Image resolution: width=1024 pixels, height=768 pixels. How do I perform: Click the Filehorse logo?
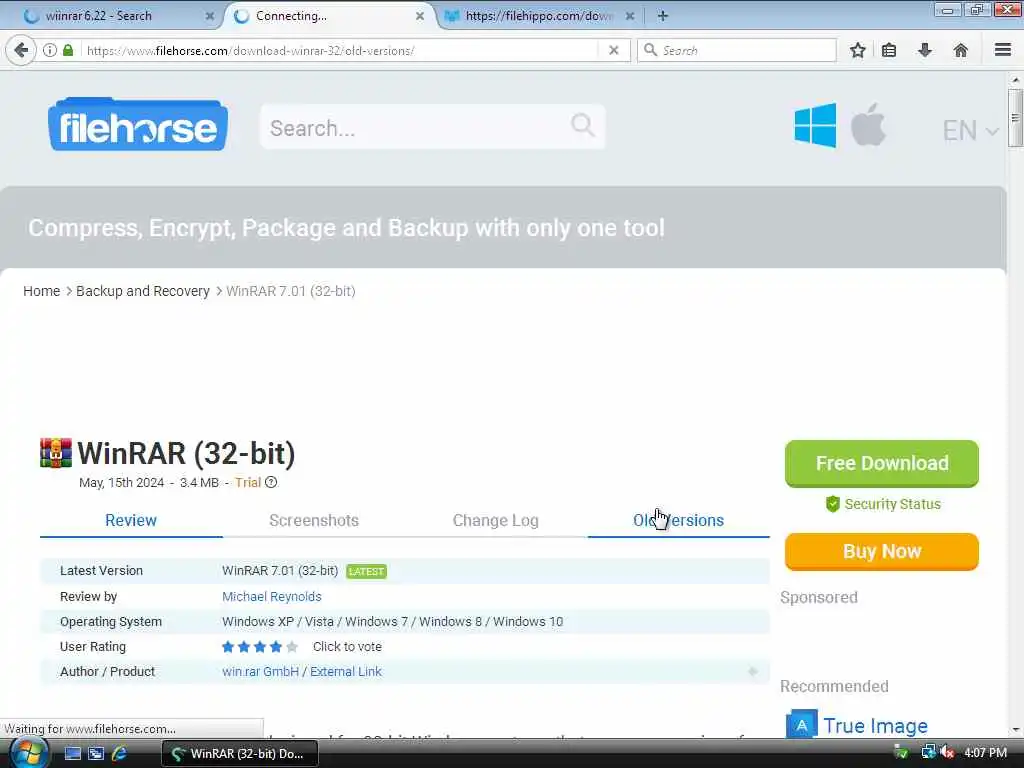(x=138, y=124)
